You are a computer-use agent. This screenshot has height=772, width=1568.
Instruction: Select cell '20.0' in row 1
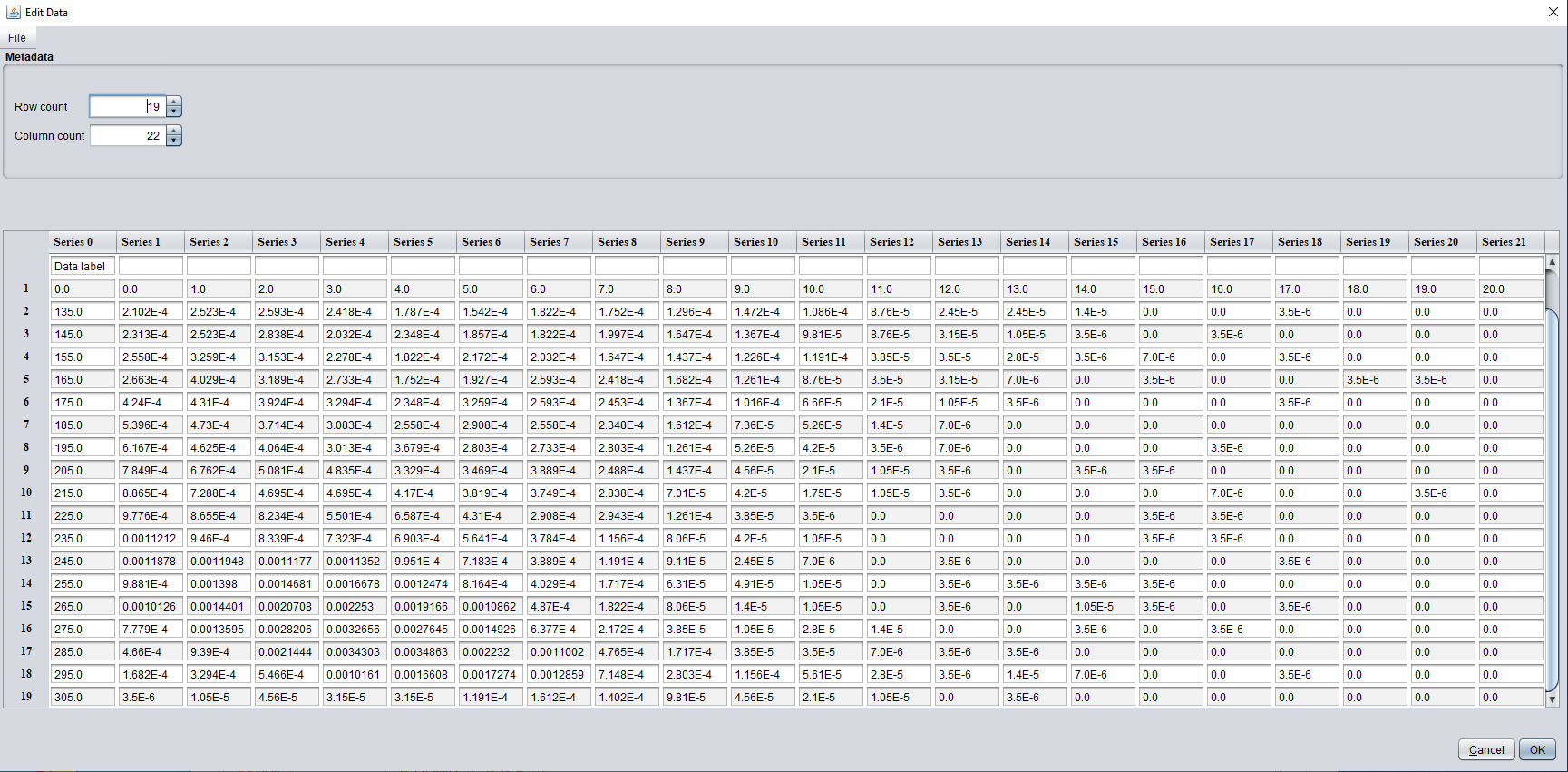(x=1511, y=289)
